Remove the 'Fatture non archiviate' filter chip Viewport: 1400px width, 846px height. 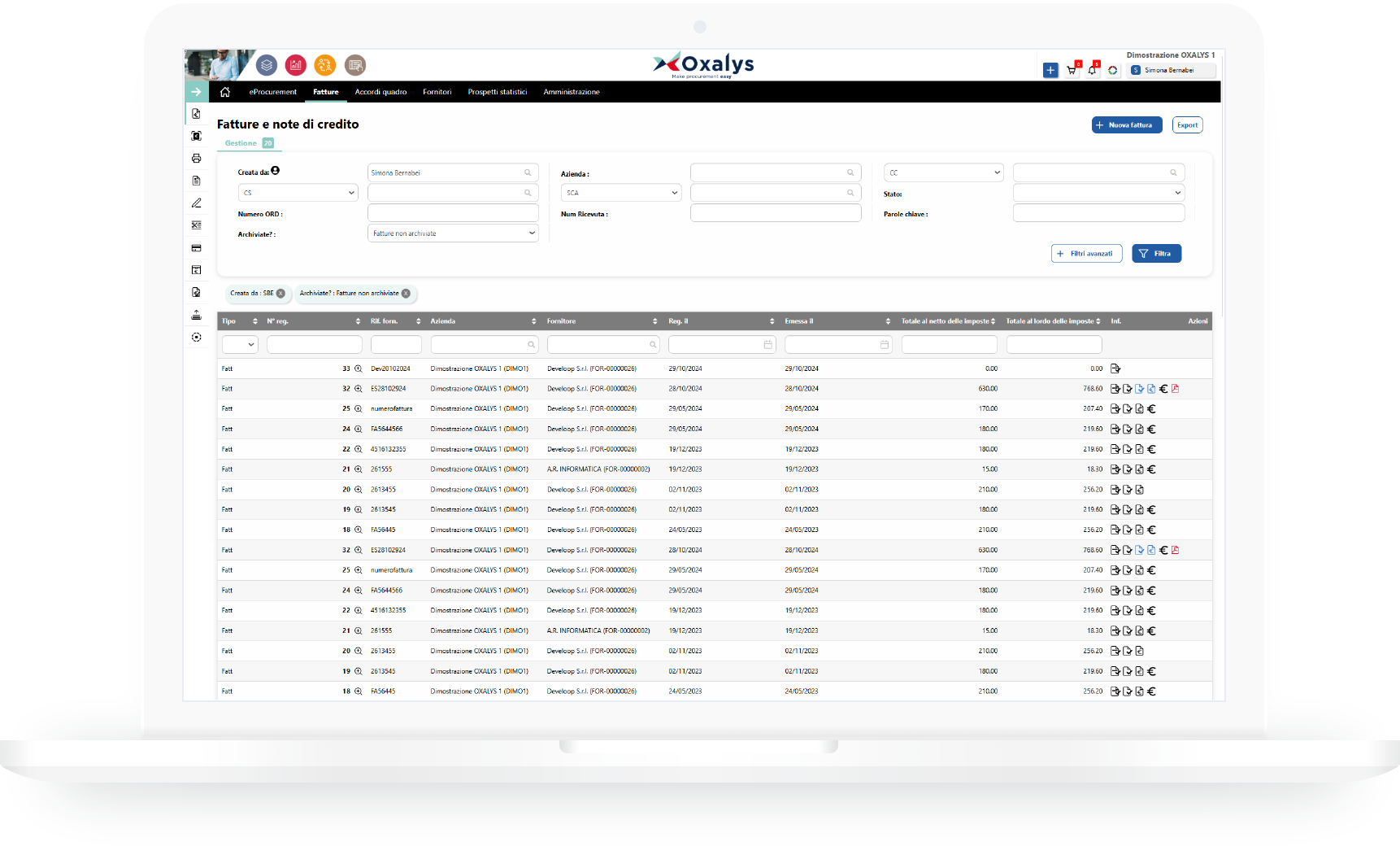coord(406,294)
